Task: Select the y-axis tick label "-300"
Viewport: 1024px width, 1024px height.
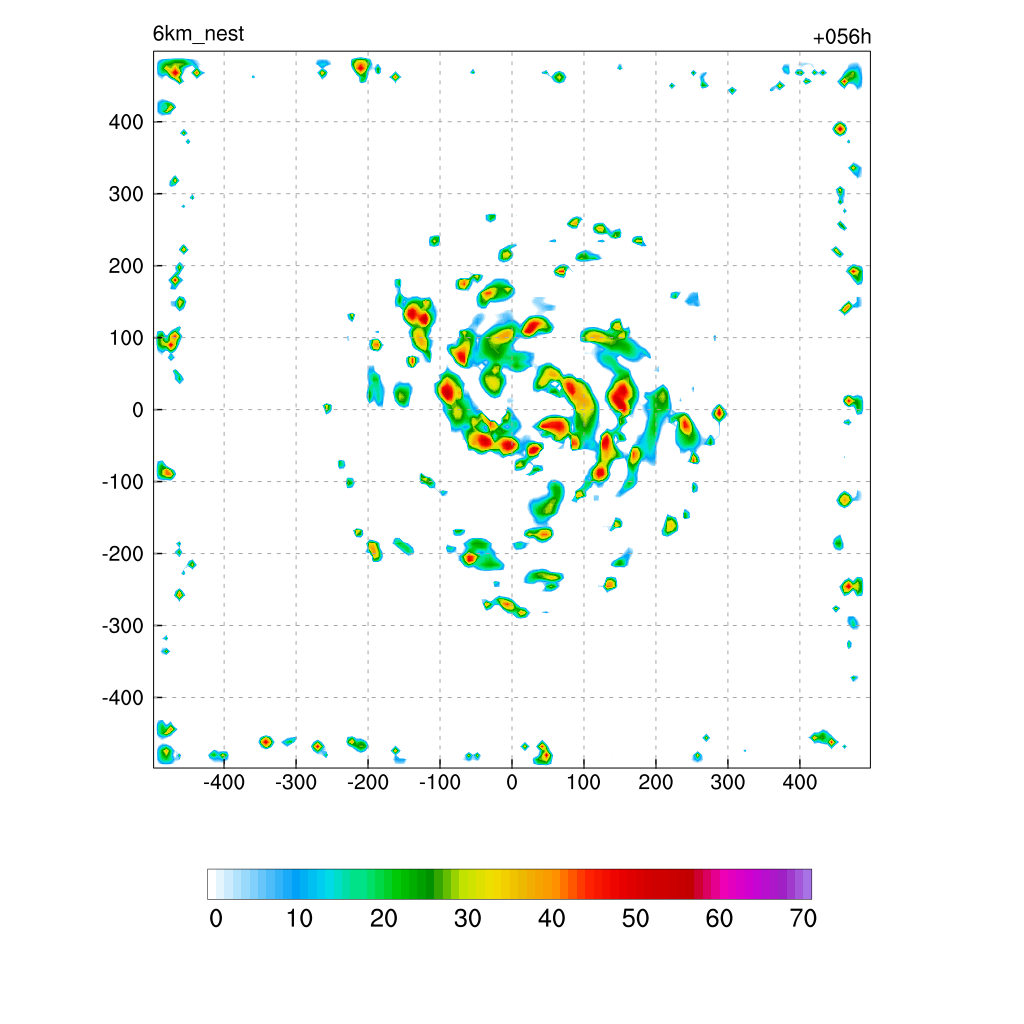Action: coord(123,626)
